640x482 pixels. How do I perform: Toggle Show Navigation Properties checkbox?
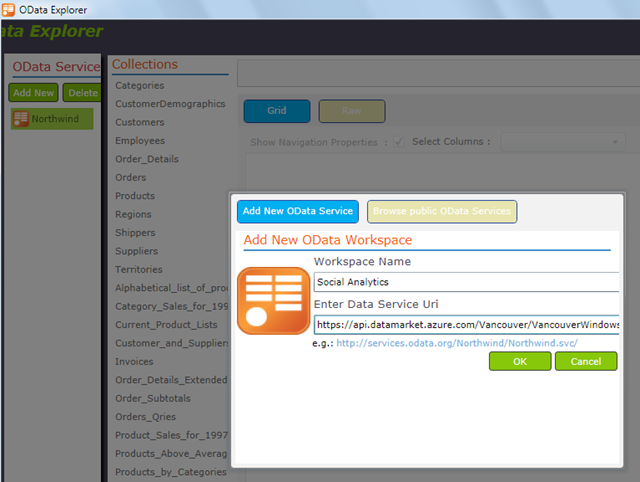399,142
